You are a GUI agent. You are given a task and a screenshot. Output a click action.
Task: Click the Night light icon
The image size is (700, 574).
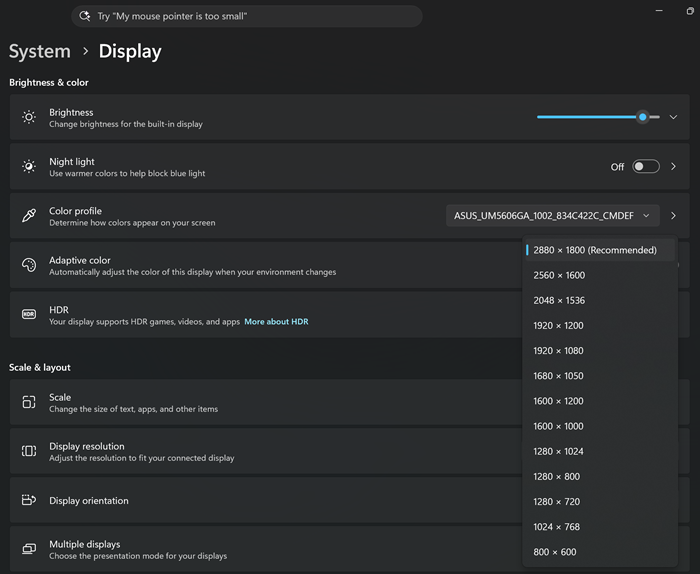coord(29,166)
